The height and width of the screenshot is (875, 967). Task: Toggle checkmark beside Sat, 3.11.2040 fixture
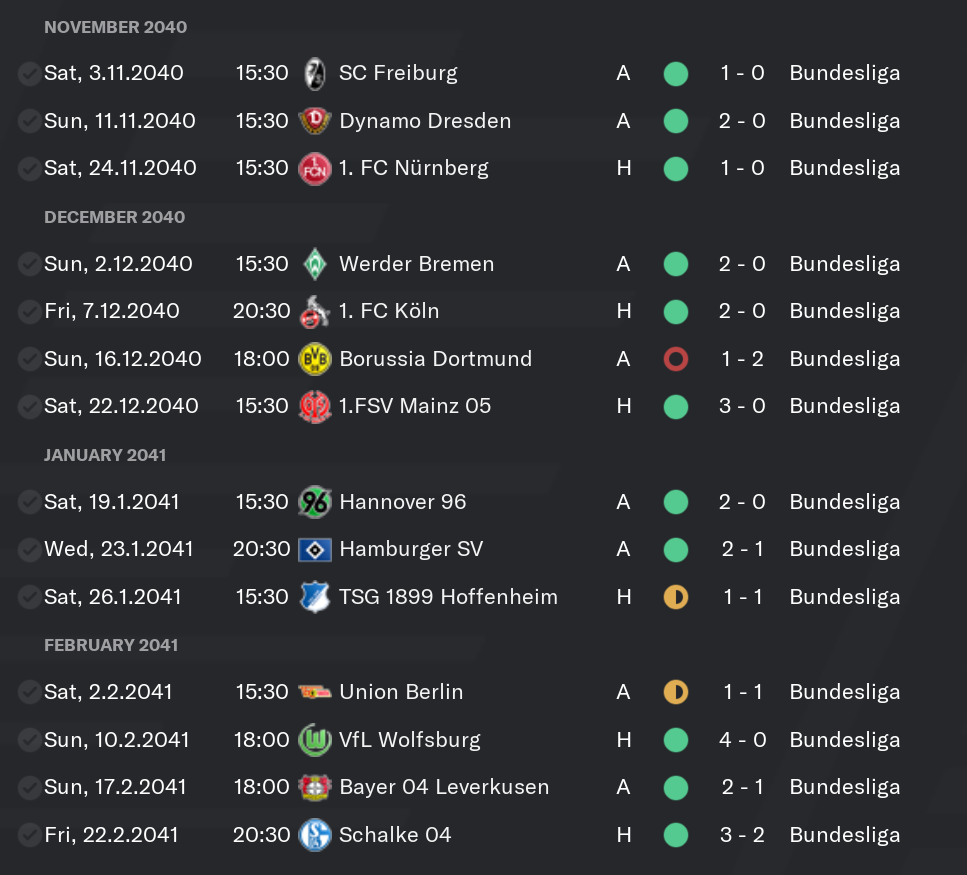pos(29,74)
